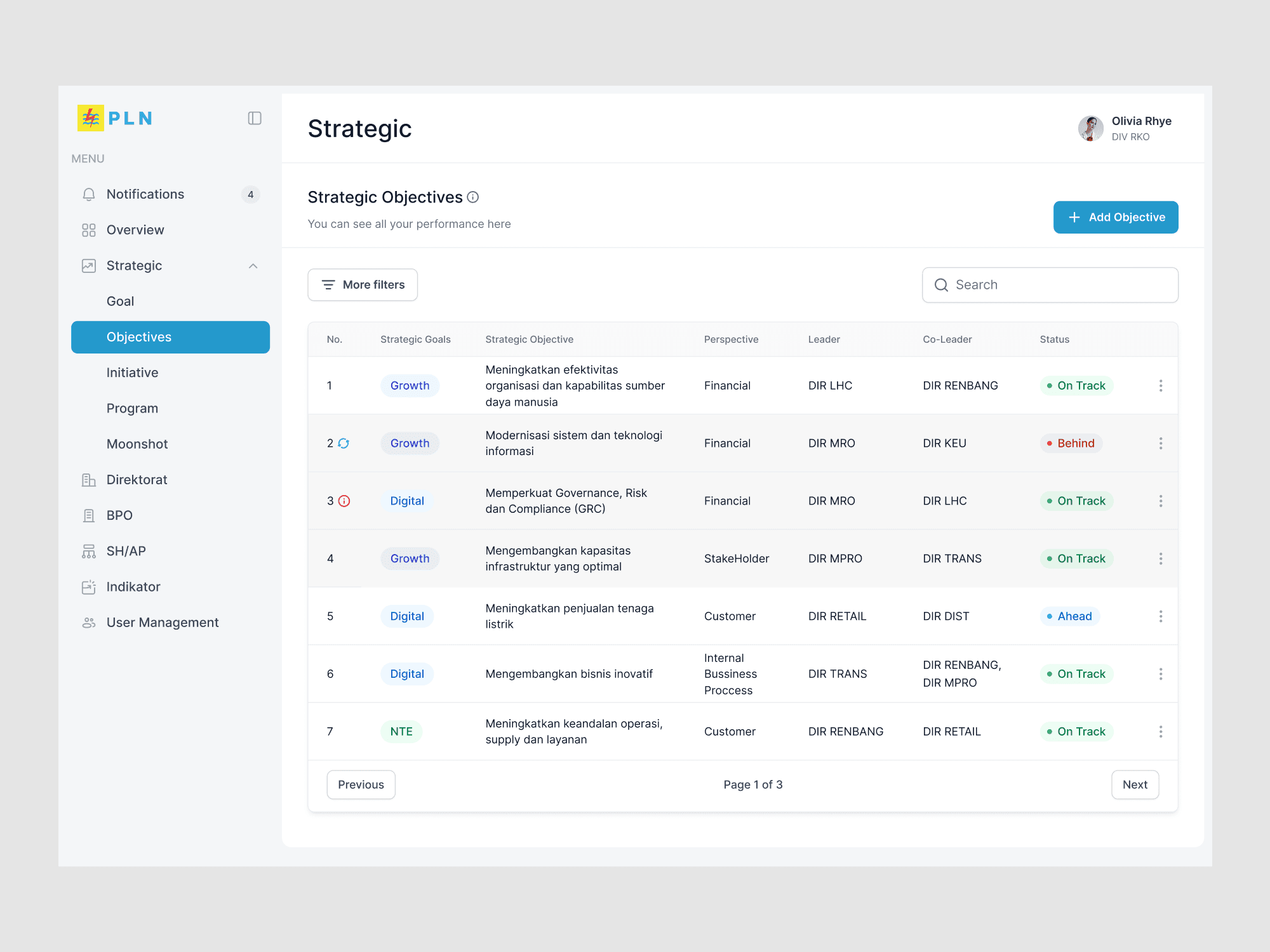The image size is (1270, 952).
Task: Click the Strategic chart icon
Action: coord(89,266)
